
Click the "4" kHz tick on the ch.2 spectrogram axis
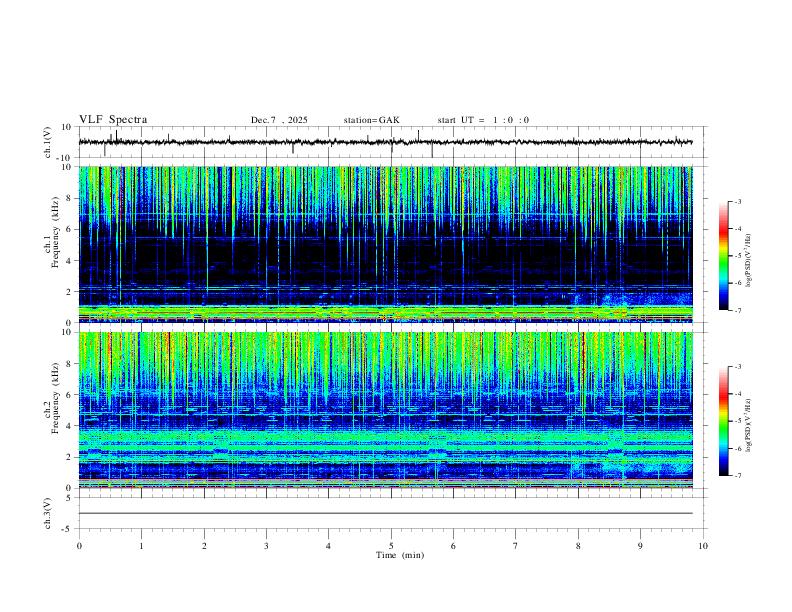70,426
